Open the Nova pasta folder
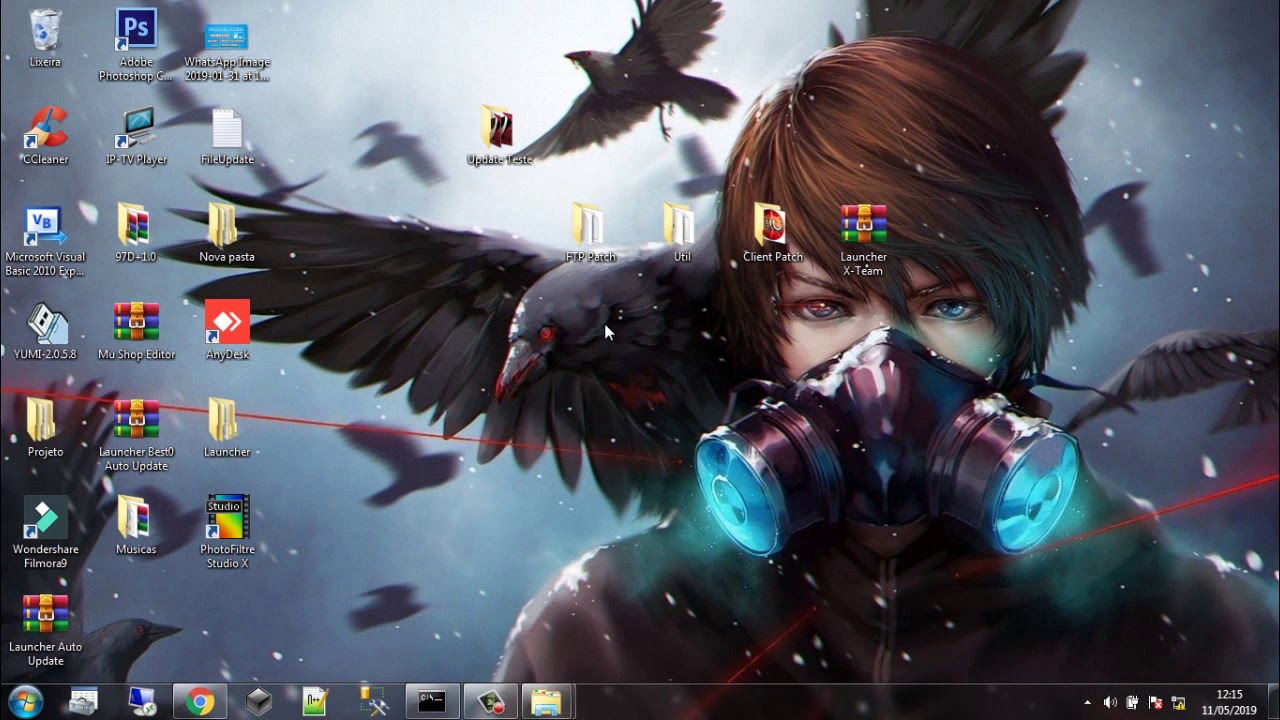The width and height of the screenshot is (1280, 720). point(227,233)
